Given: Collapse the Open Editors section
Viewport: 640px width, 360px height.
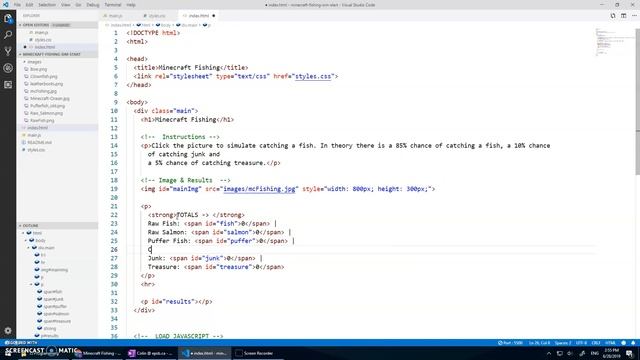Looking at the screenshot, I should coord(57,25).
